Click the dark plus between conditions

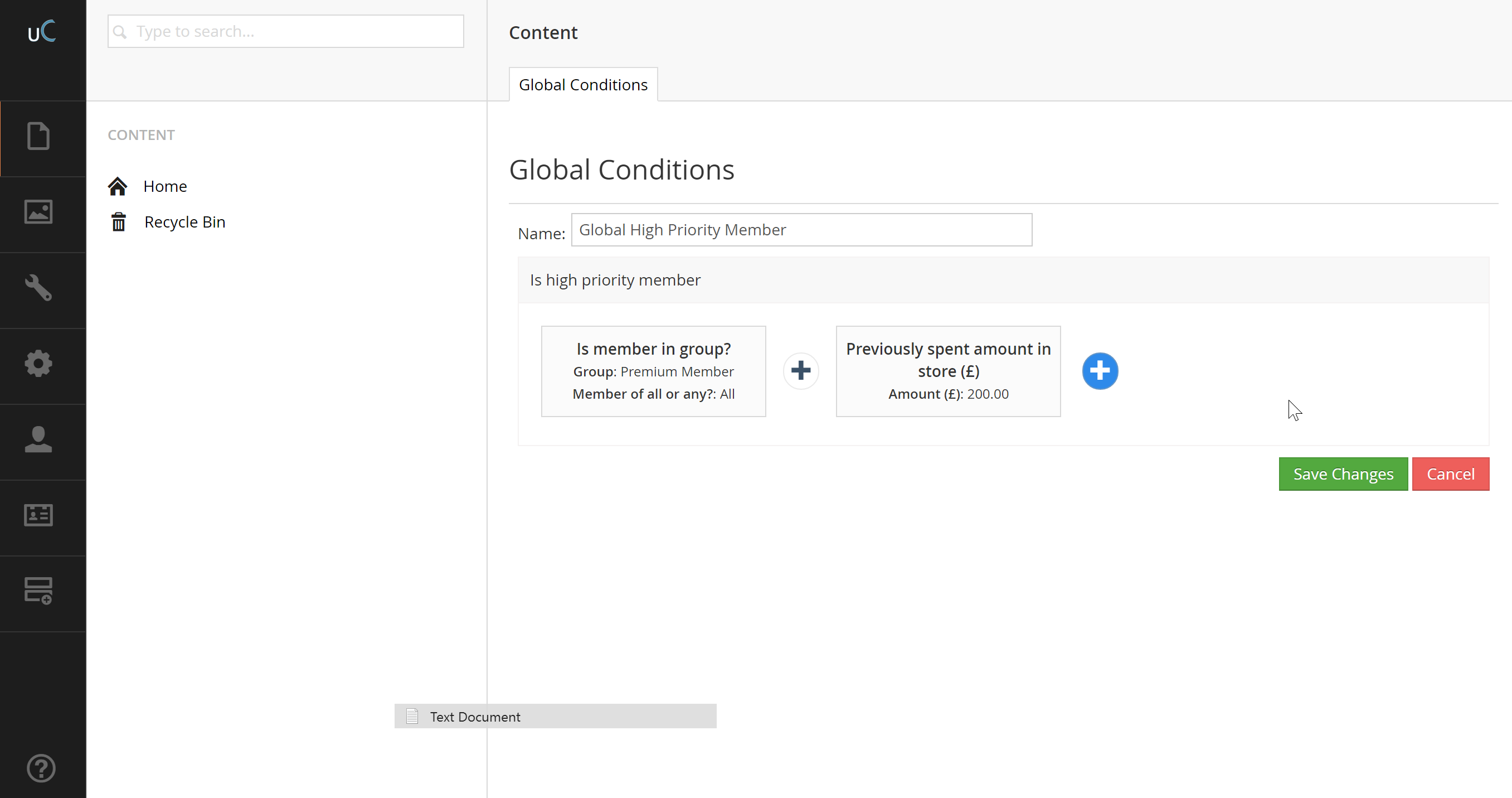click(x=801, y=370)
